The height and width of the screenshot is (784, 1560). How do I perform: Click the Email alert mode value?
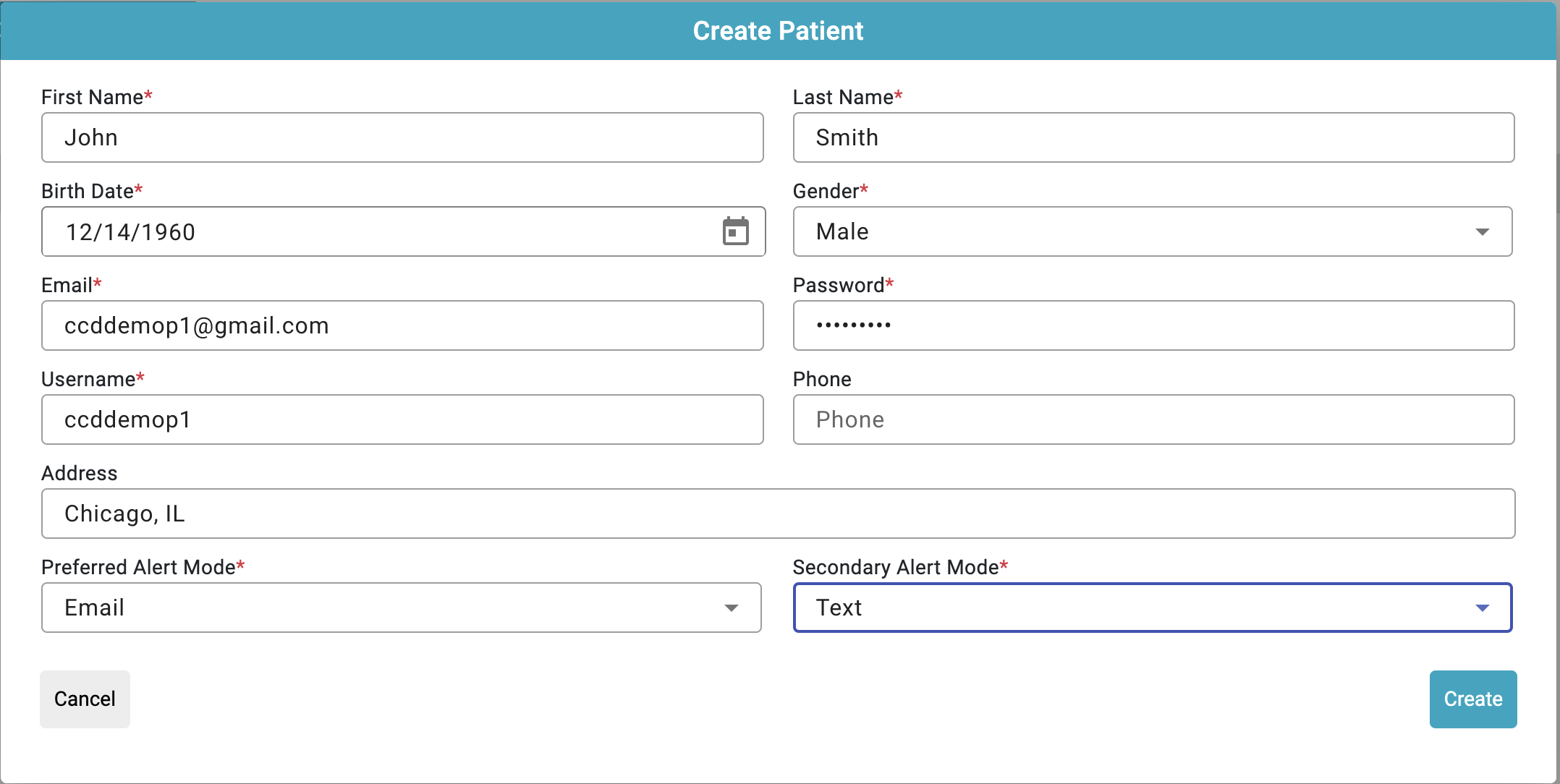coord(95,608)
